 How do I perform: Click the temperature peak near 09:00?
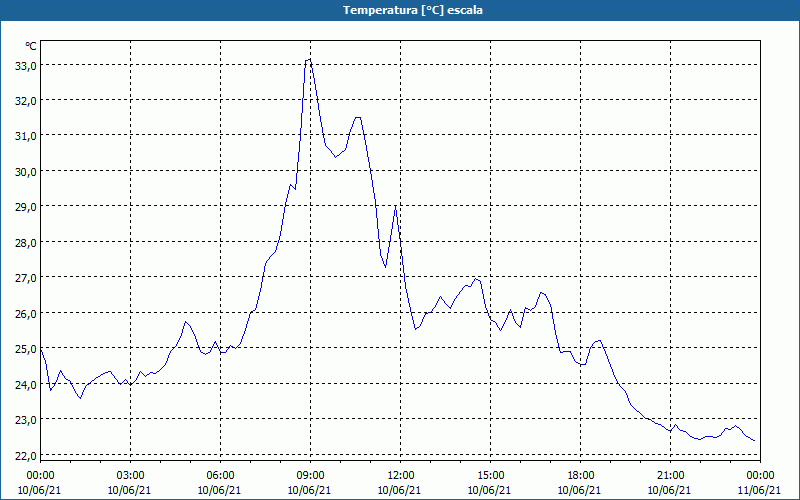(309, 60)
